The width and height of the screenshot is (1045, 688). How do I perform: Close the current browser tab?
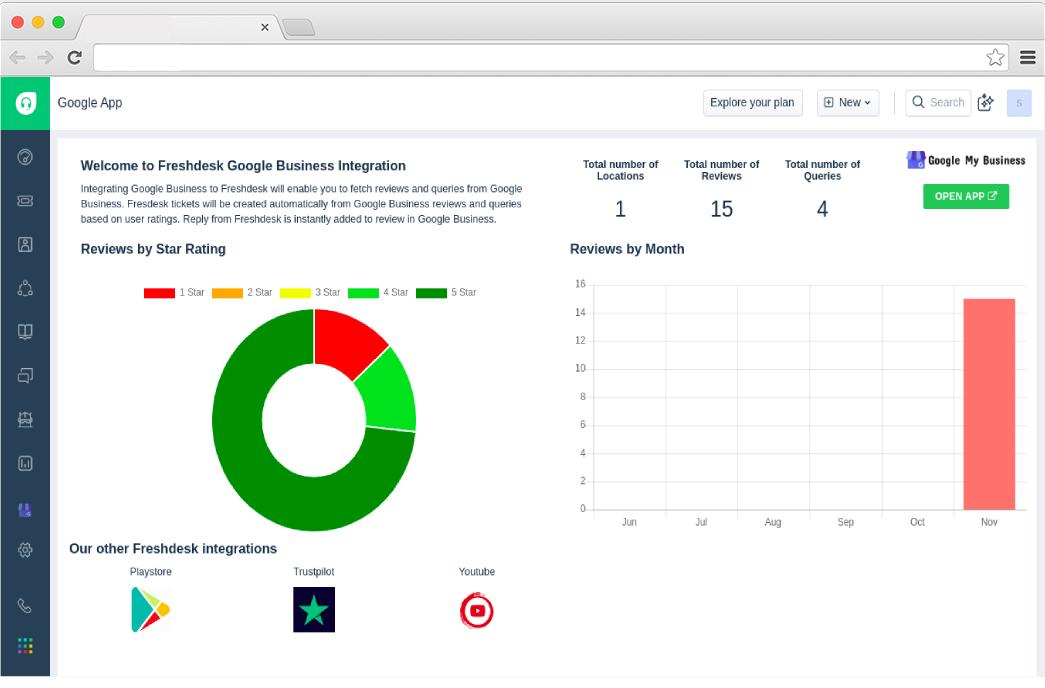265,27
